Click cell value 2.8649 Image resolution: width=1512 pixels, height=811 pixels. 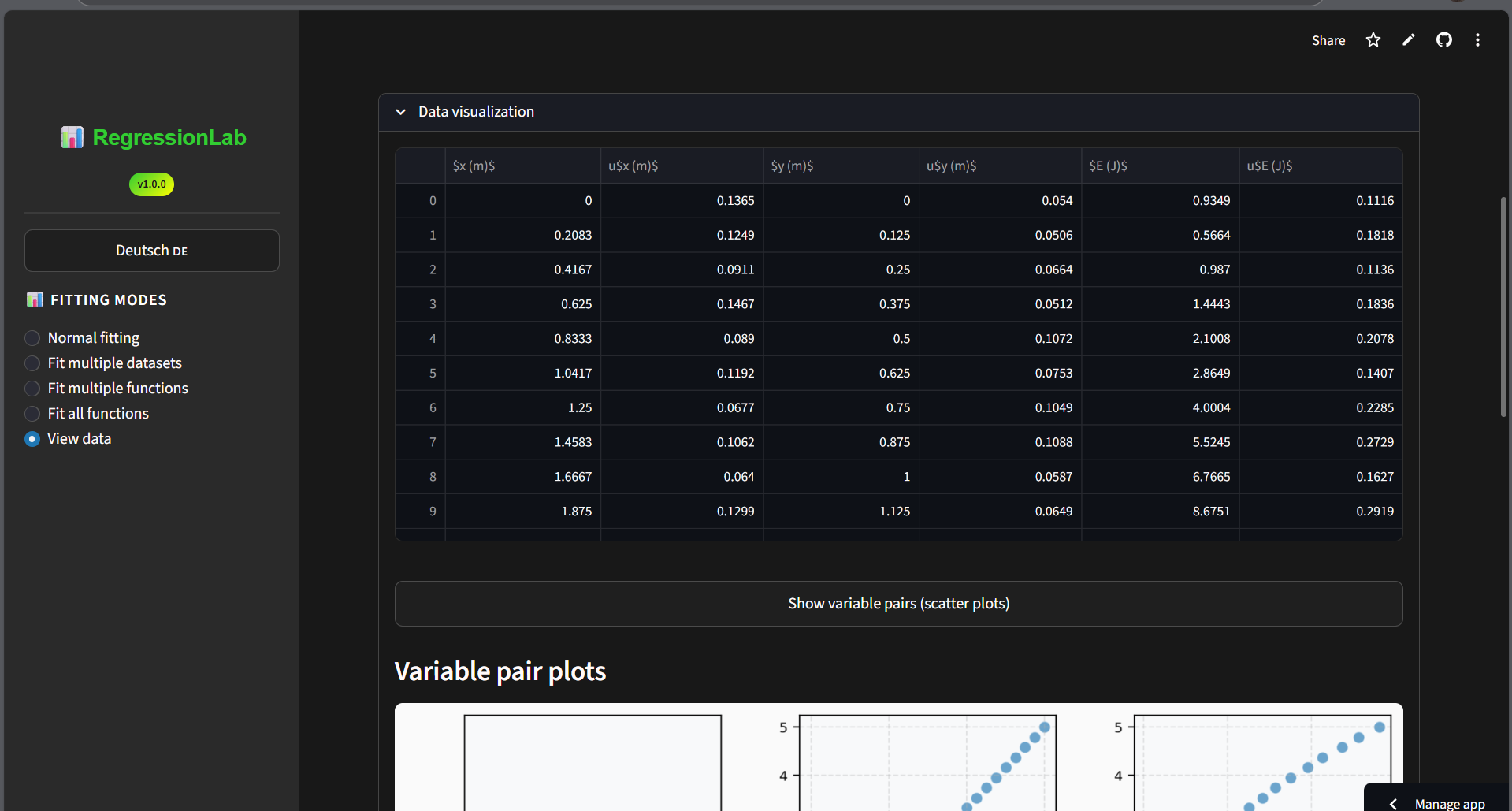click(1161, 374)
